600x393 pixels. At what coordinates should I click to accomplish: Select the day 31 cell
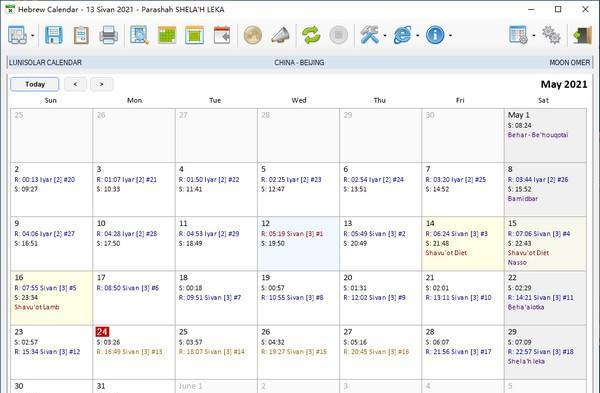point(134,386)
